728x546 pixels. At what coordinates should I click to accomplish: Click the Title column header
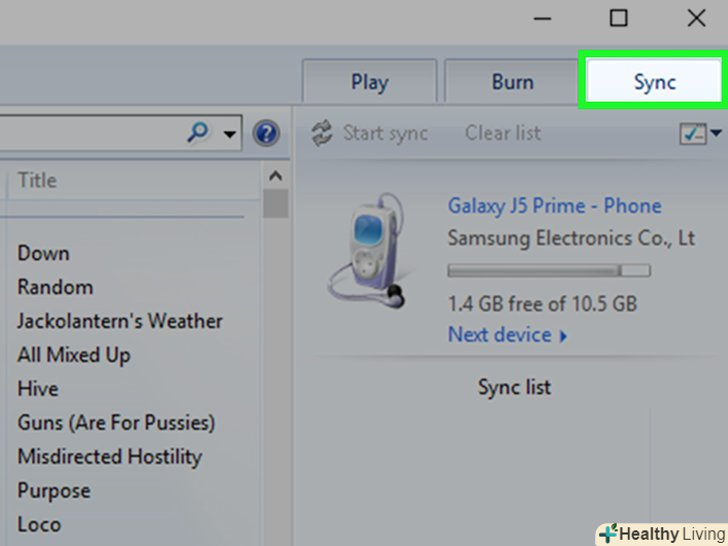[37, 180]
